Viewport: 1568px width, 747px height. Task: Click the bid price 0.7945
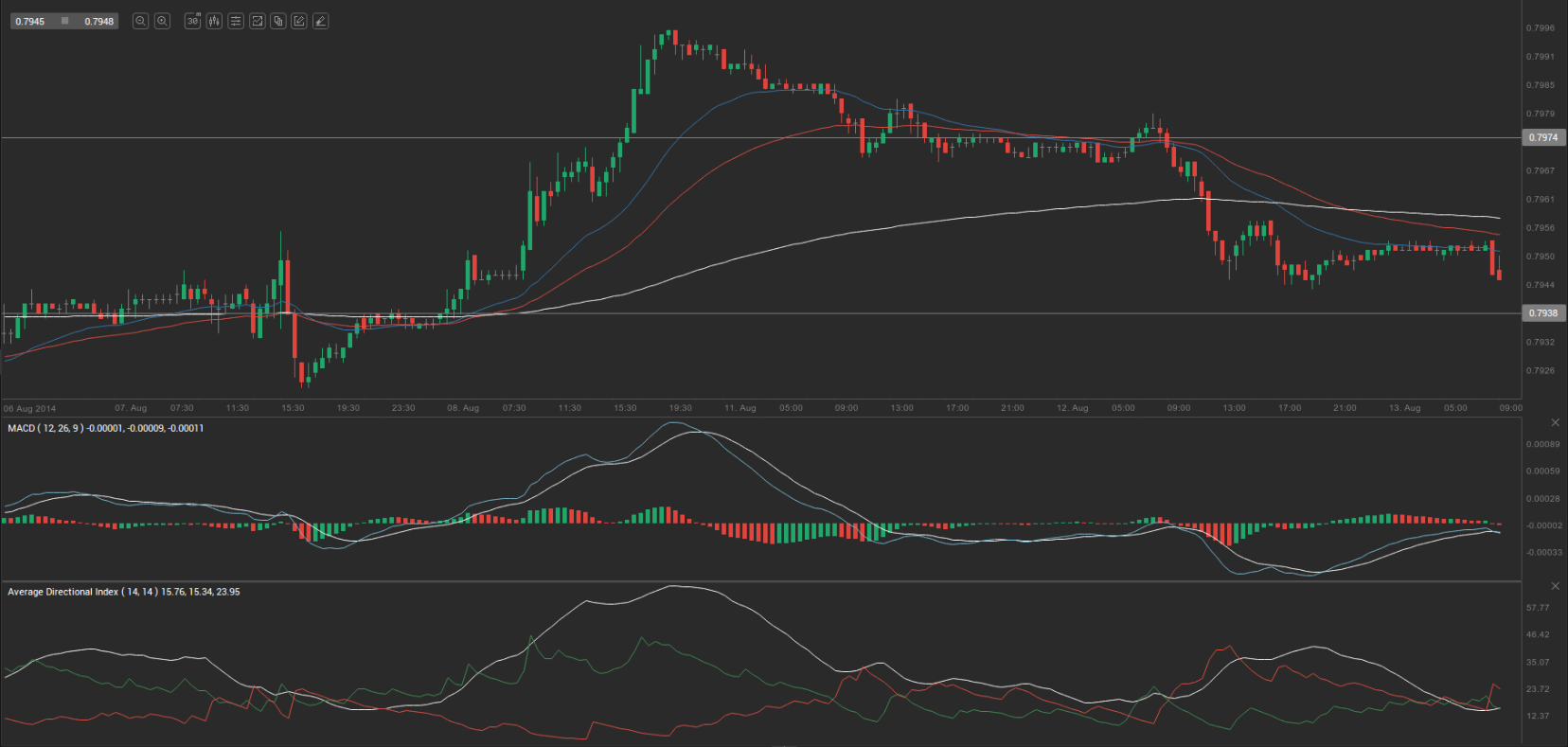(x=30, y=21)
